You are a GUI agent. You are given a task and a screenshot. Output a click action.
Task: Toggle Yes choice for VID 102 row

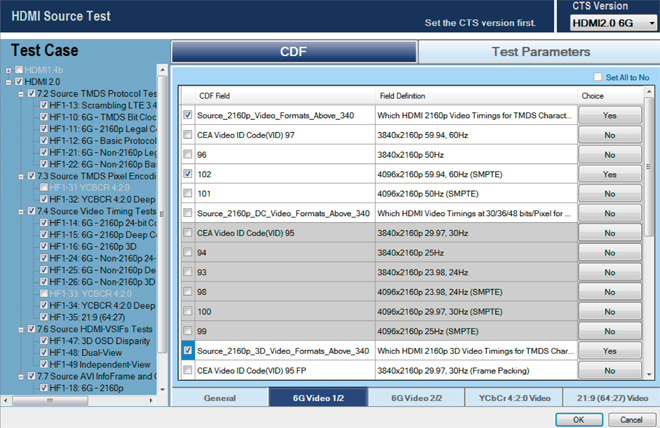610,174
